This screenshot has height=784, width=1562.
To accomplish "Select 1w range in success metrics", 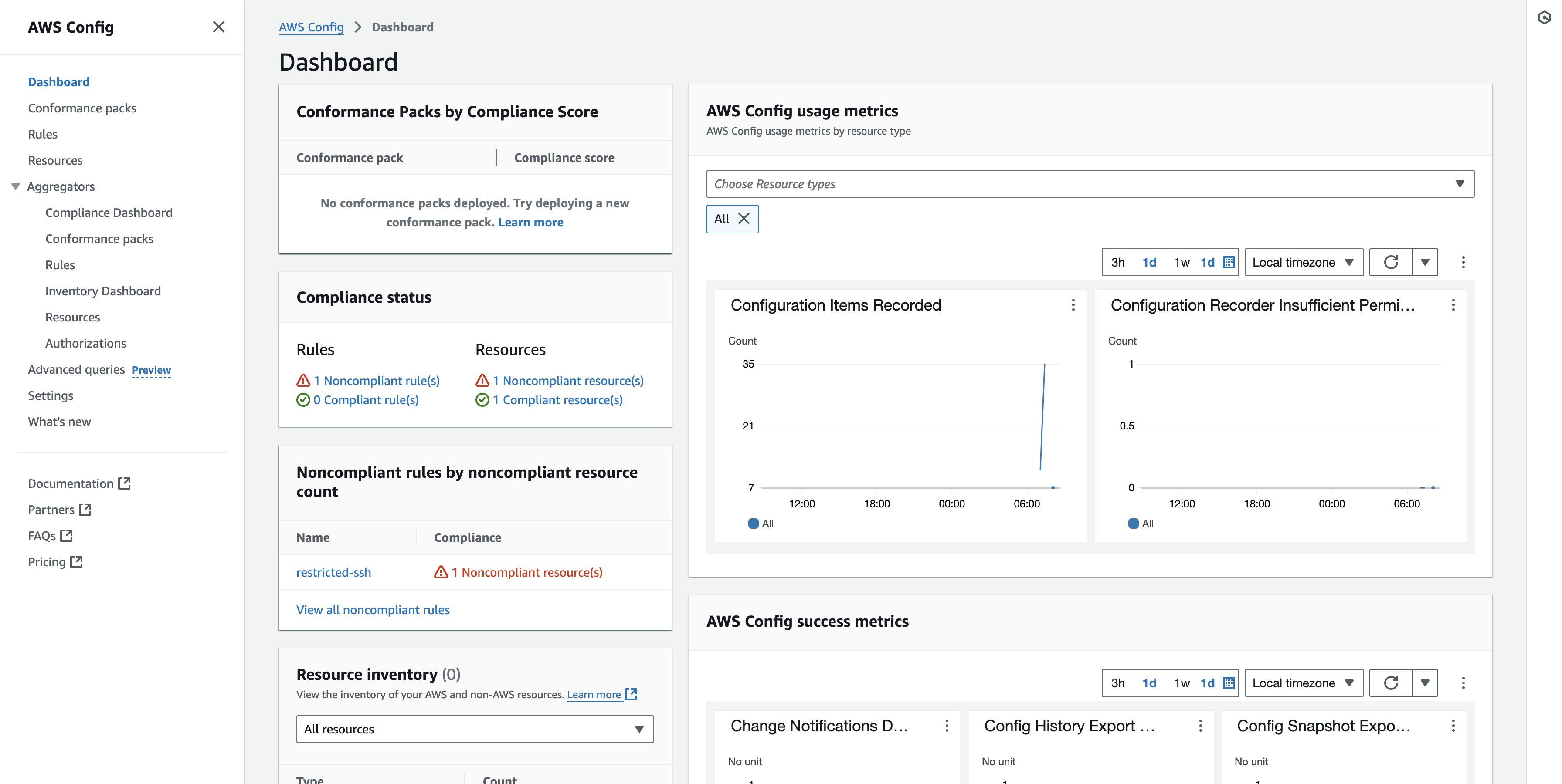I will tap(1181, 683).
